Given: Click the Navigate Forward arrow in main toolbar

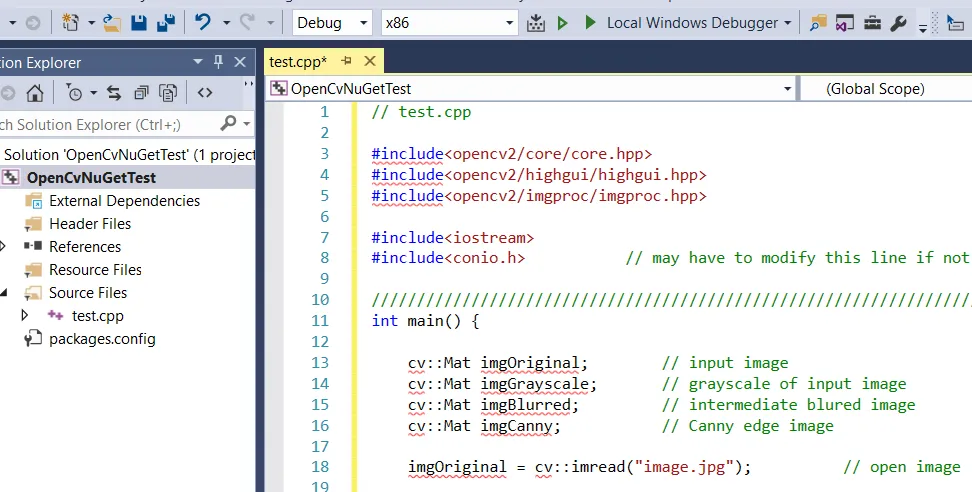Looking at the screenshot, I should coord(33,23).
